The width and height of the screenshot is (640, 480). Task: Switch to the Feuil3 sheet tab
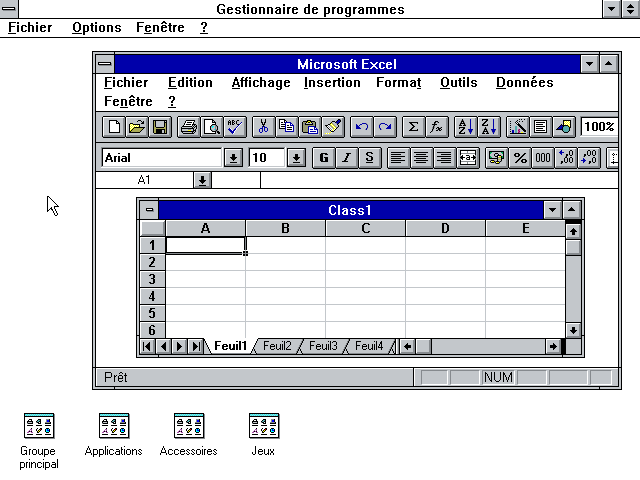point(323,346)
